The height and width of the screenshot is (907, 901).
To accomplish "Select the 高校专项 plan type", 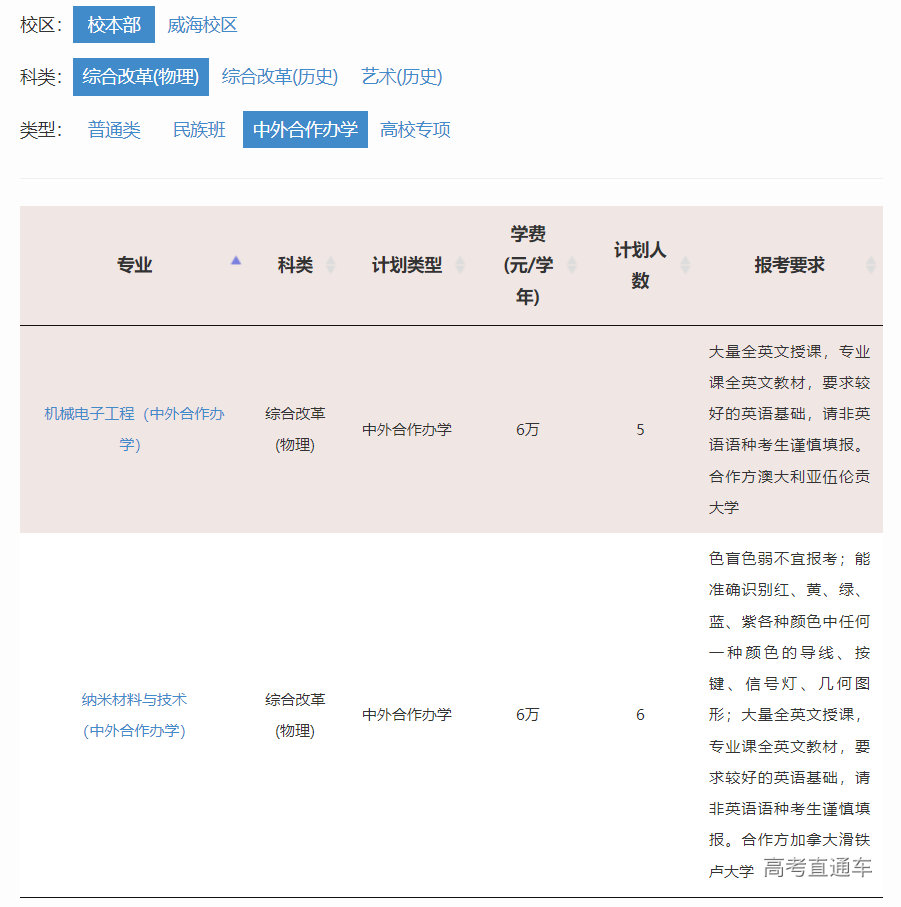I will tap(416, 129).
